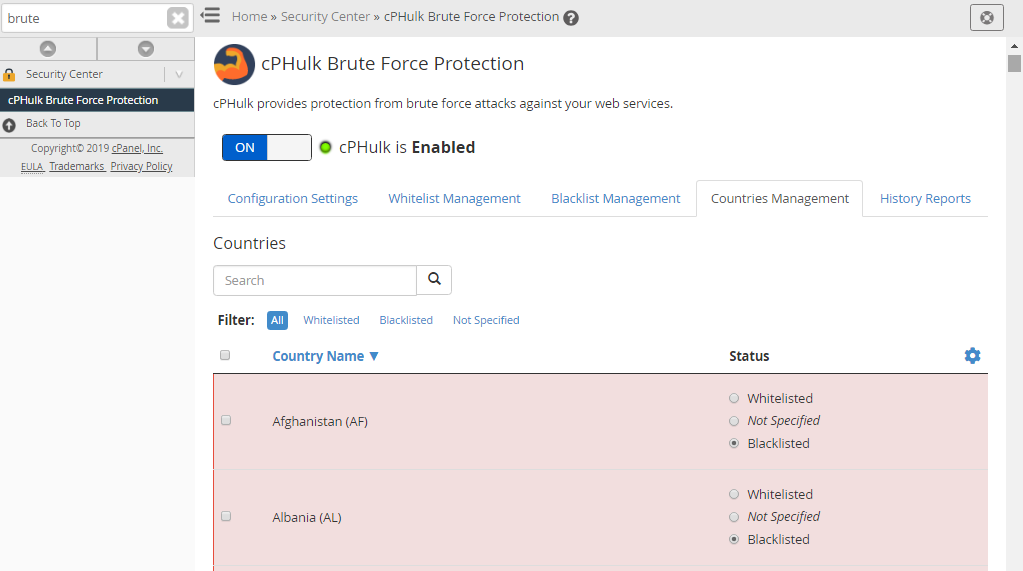Check the Afghanistan (AF) row checkbox
Image resolution: width=1023 pixels, height=571 pixels.
coord(226,420)
